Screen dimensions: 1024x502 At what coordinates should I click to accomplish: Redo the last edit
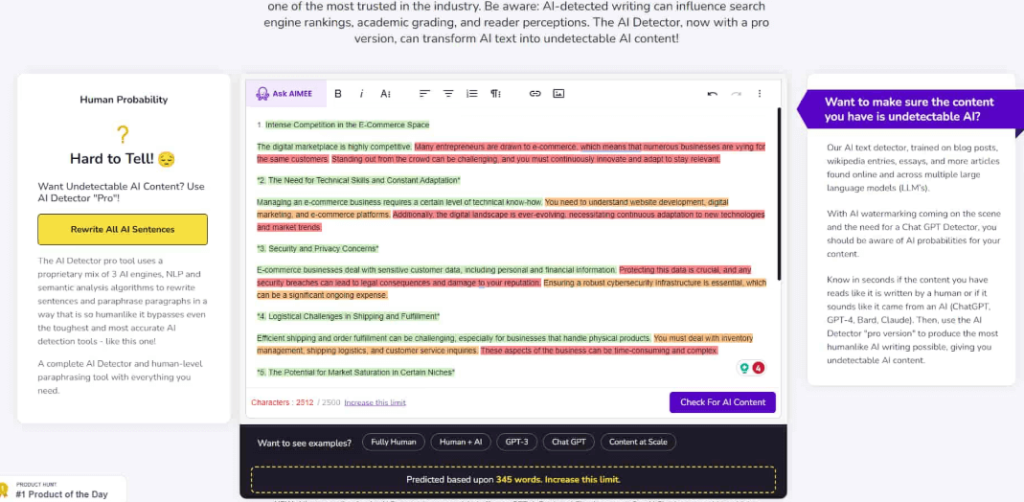click(x=736, y=94)
